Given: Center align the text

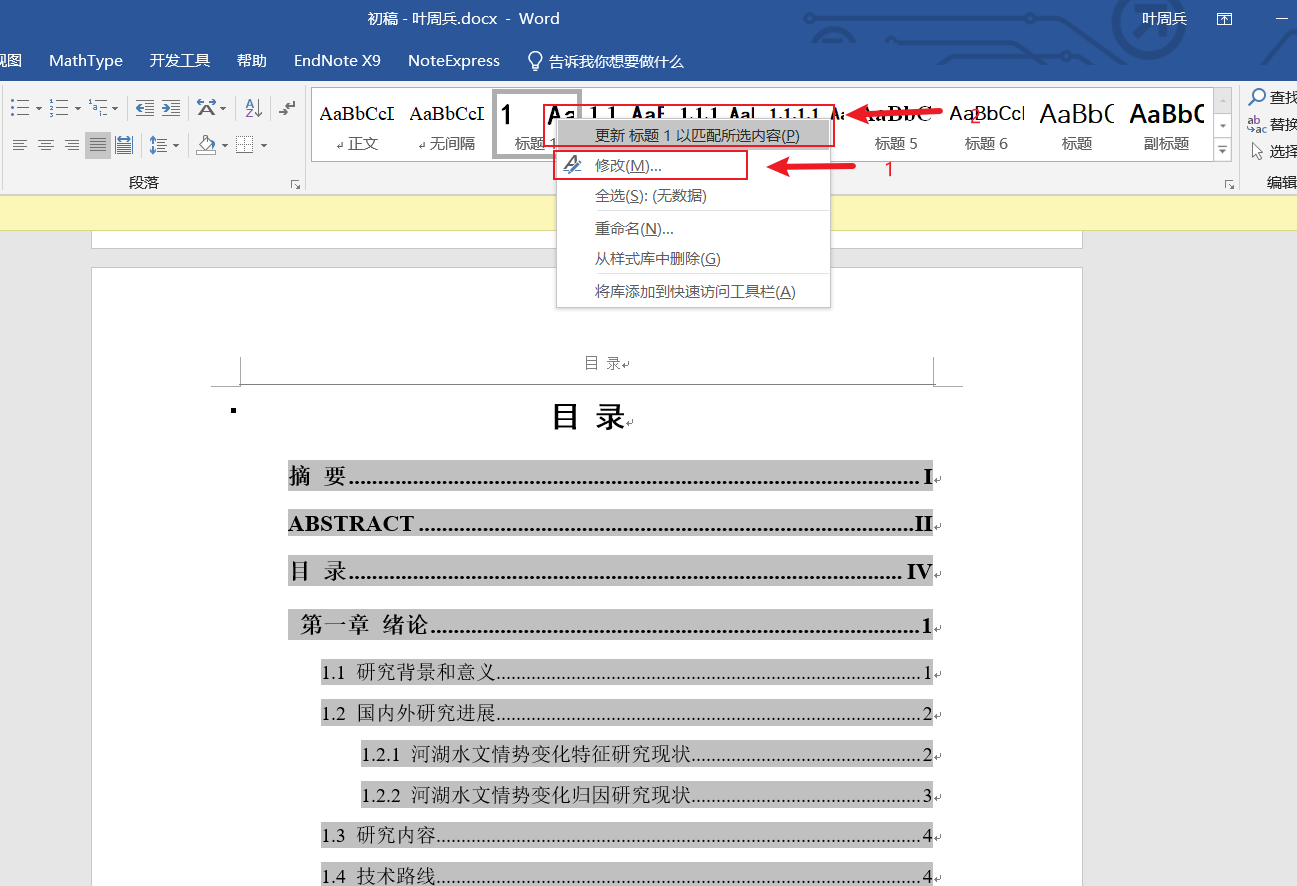Looking at the screenshot, I should click(x=46, y=146).
